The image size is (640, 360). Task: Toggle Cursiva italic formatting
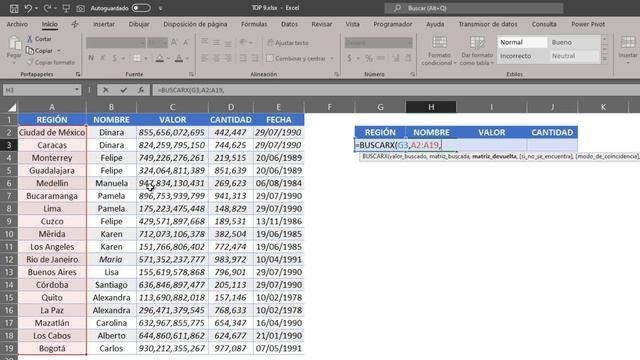[x=103, y=58]
